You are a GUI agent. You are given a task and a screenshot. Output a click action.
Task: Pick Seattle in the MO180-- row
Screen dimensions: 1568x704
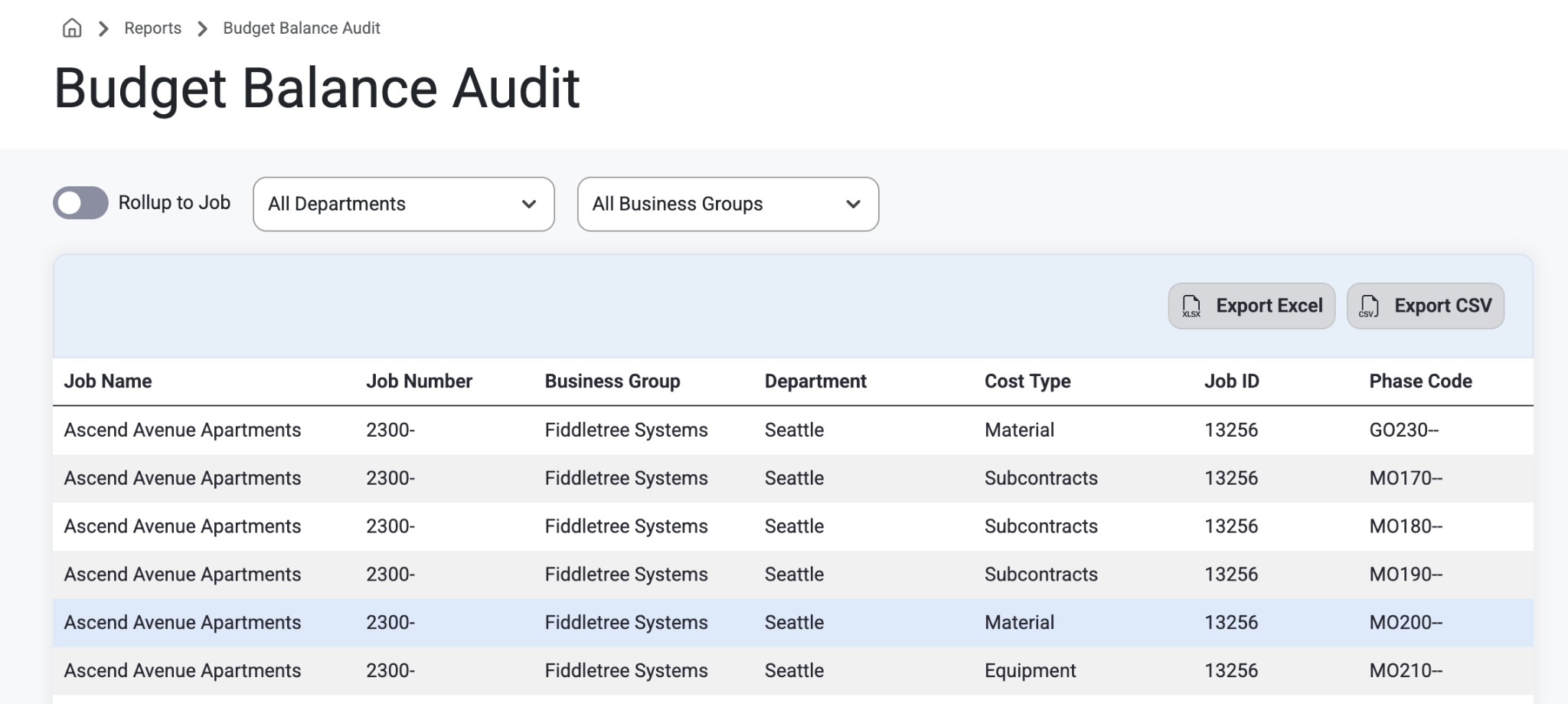(x=794, y=526)
